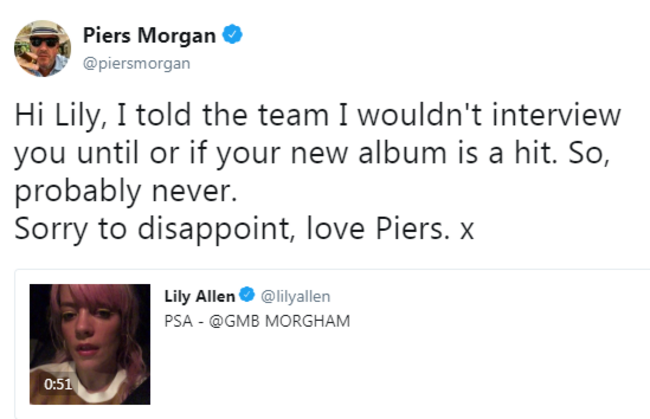This screenshot has width=650, height=419.
Task: Open the @lilyallen handle link
Action: pos(295,297)
